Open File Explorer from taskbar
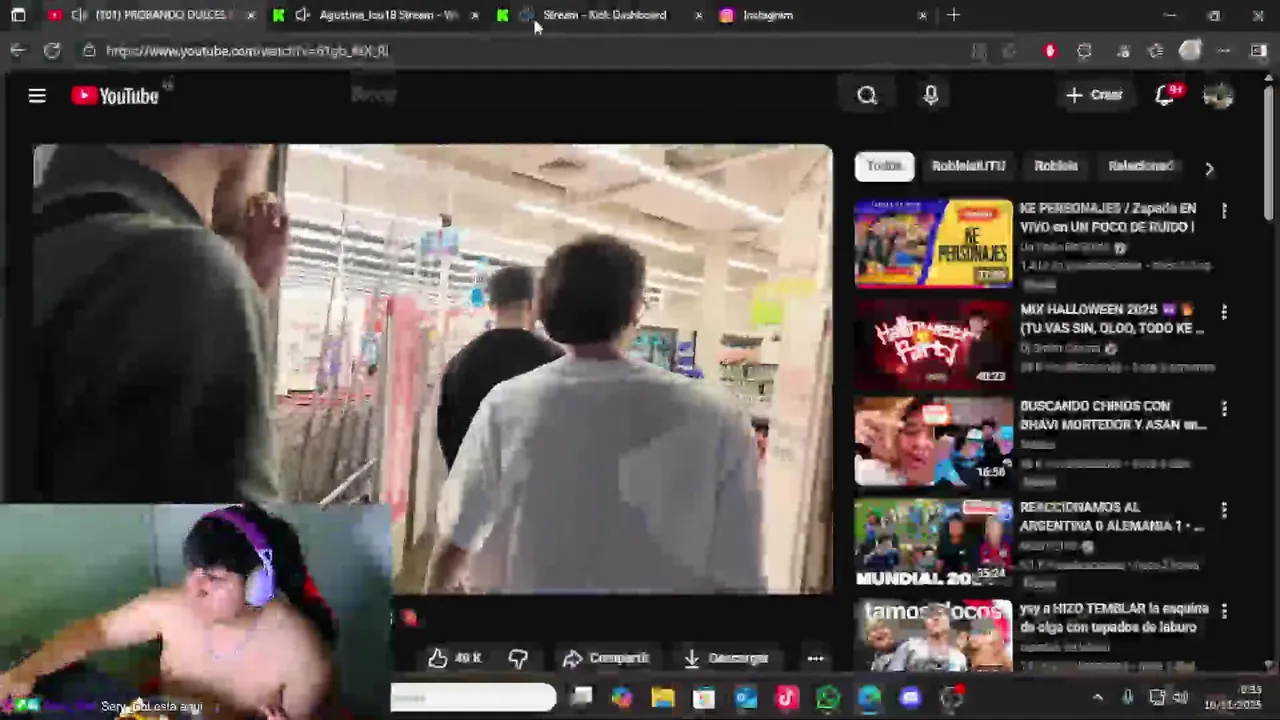This screenshot has width=1280, height=720. 663,697
